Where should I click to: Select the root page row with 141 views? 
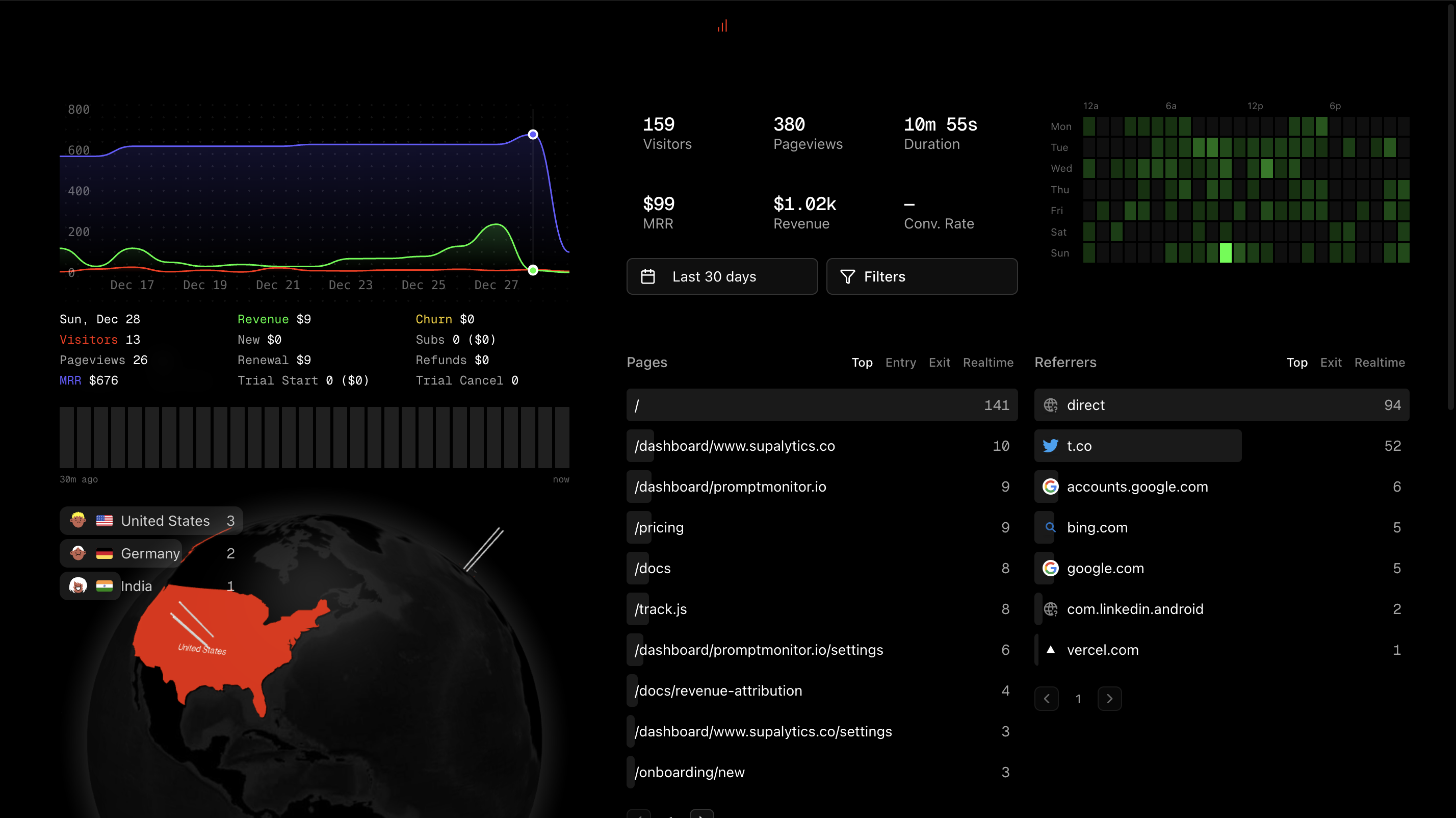(x=820, y=405)
